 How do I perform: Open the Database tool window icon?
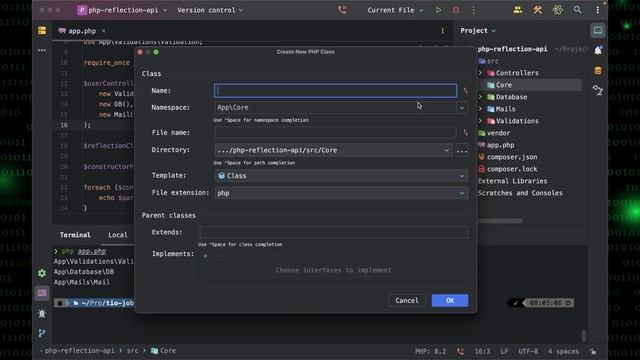pyautogui.click(x=598, y=70)
